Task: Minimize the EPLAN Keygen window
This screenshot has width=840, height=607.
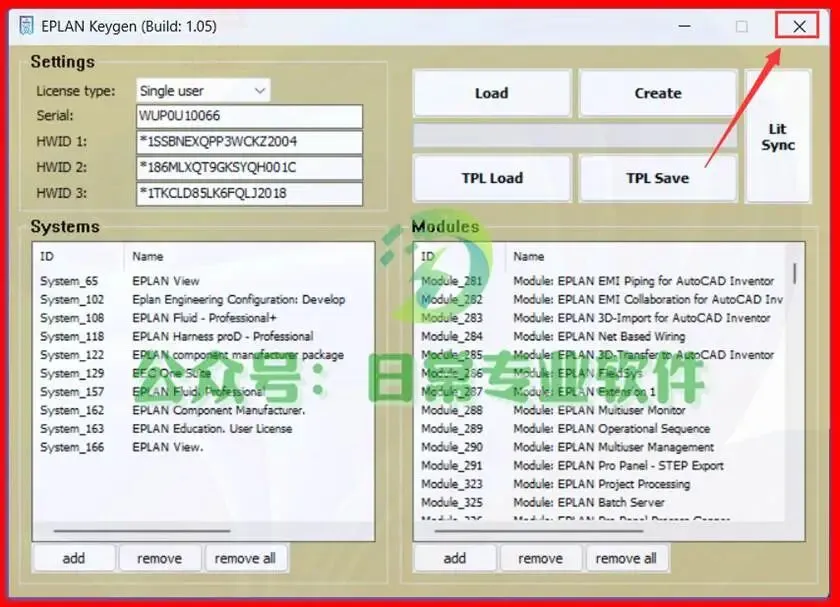Action: (x=685, y=26)
